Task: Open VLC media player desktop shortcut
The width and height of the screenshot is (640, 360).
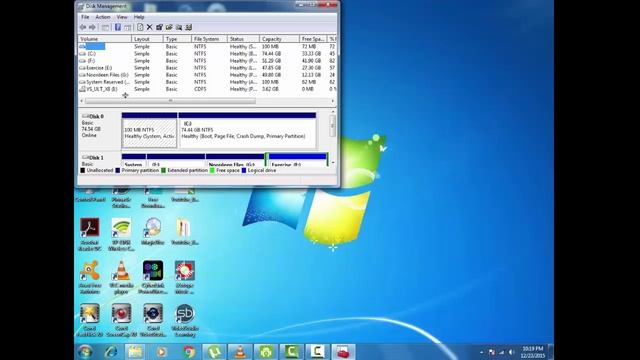Action: (121, 277)
